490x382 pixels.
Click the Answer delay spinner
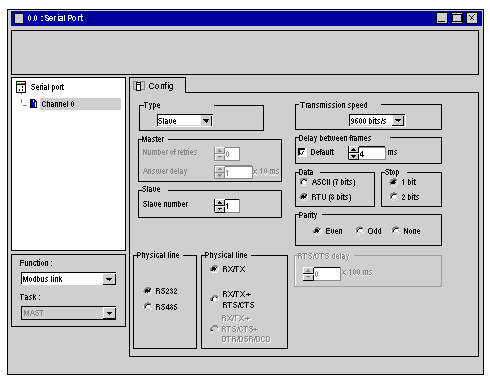point(219,172)
